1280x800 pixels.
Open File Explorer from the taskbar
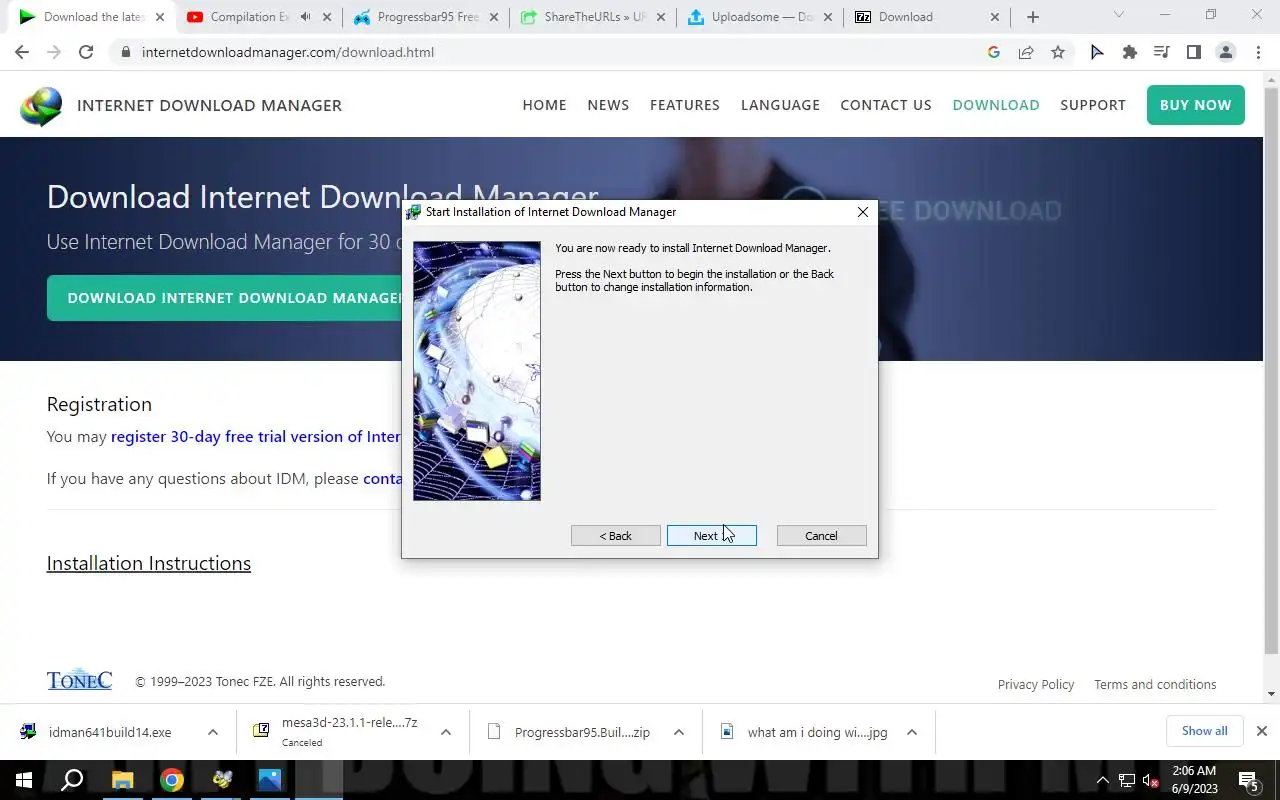pos(122,780)
